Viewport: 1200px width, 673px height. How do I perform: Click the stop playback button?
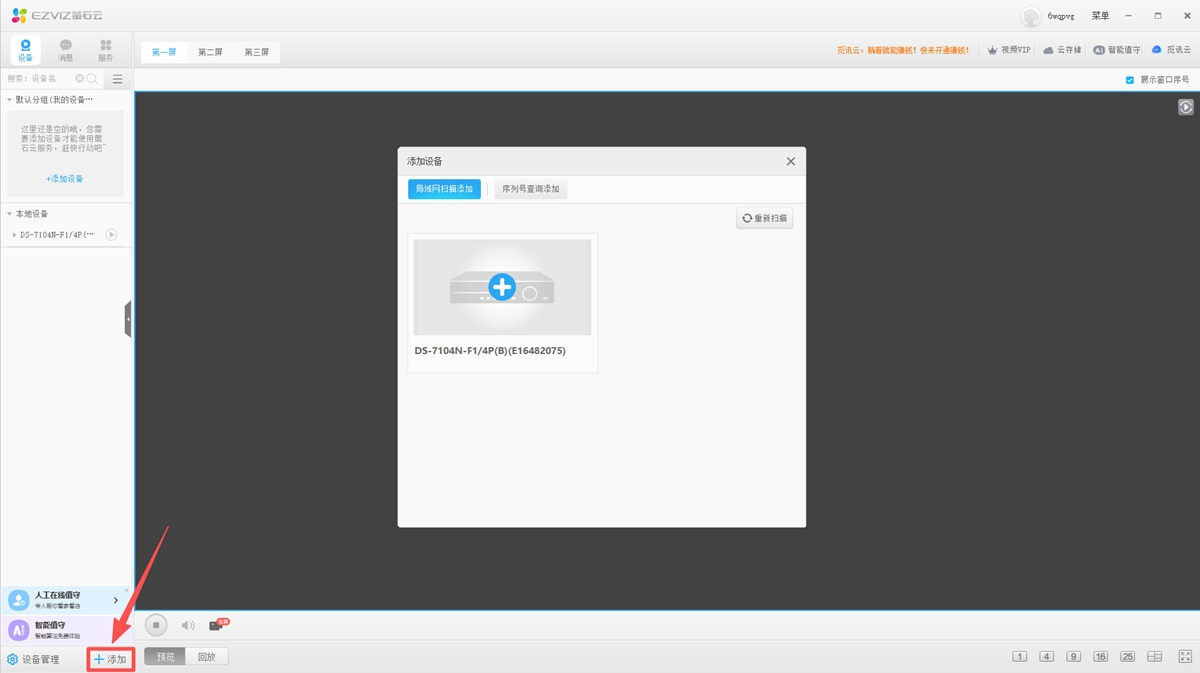pyautogui.click(x=156, y=625)
